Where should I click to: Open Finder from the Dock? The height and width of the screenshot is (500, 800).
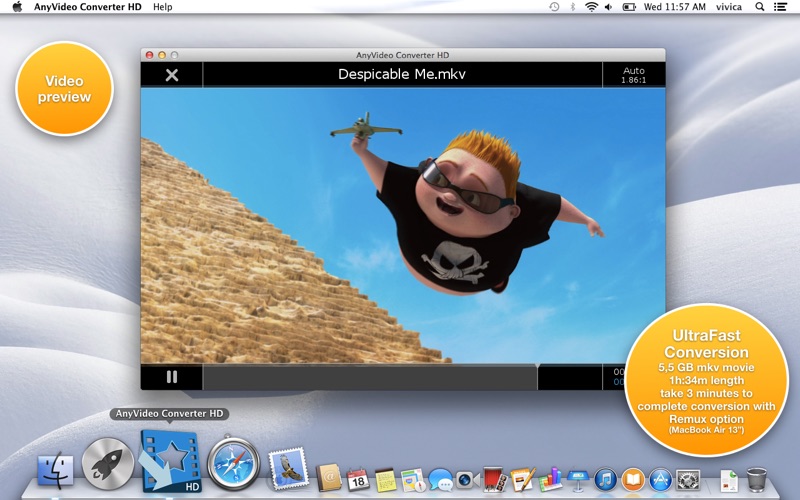tap(56, 470)
